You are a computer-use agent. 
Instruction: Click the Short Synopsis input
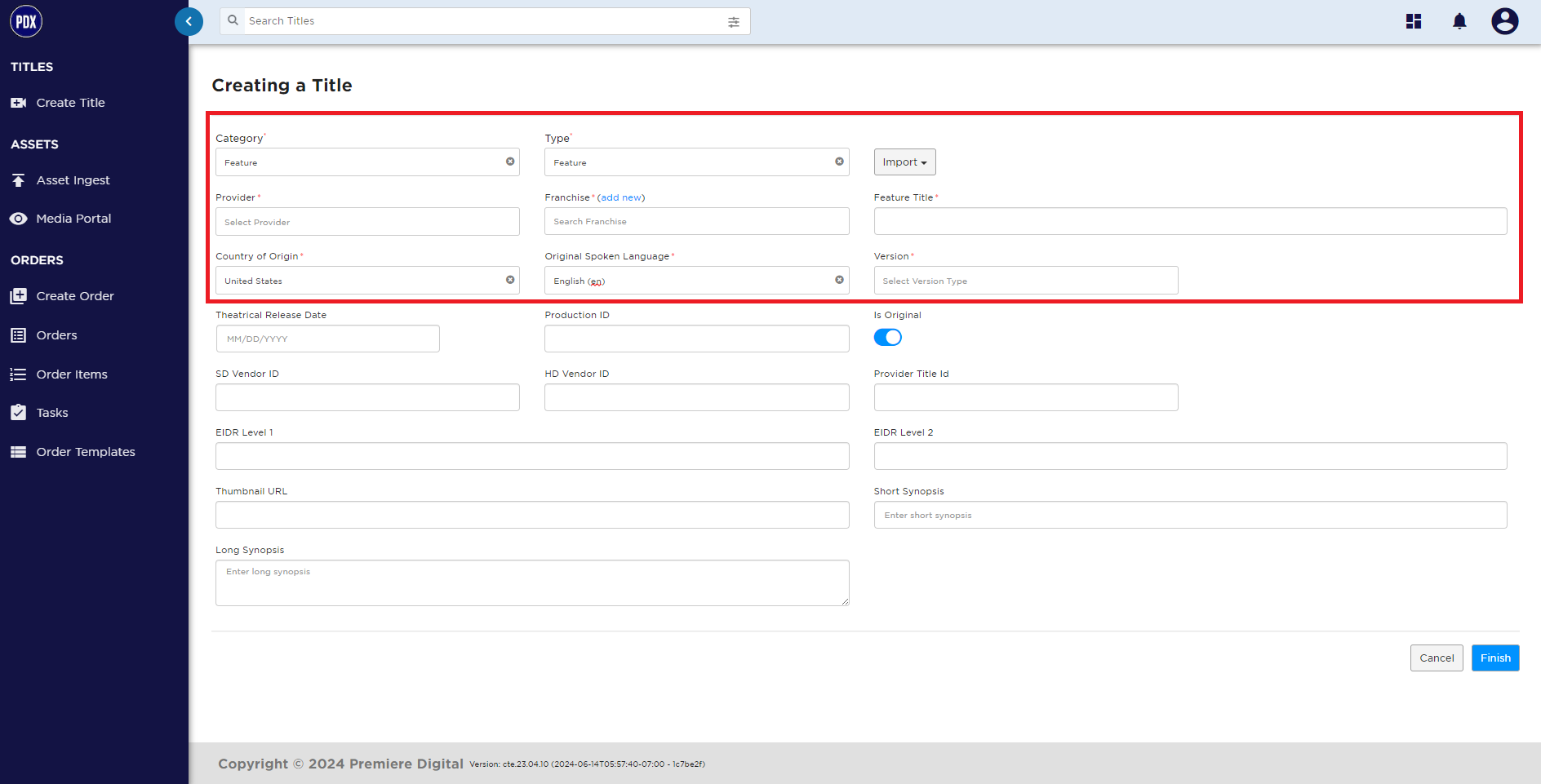[x=1190, y=515]
